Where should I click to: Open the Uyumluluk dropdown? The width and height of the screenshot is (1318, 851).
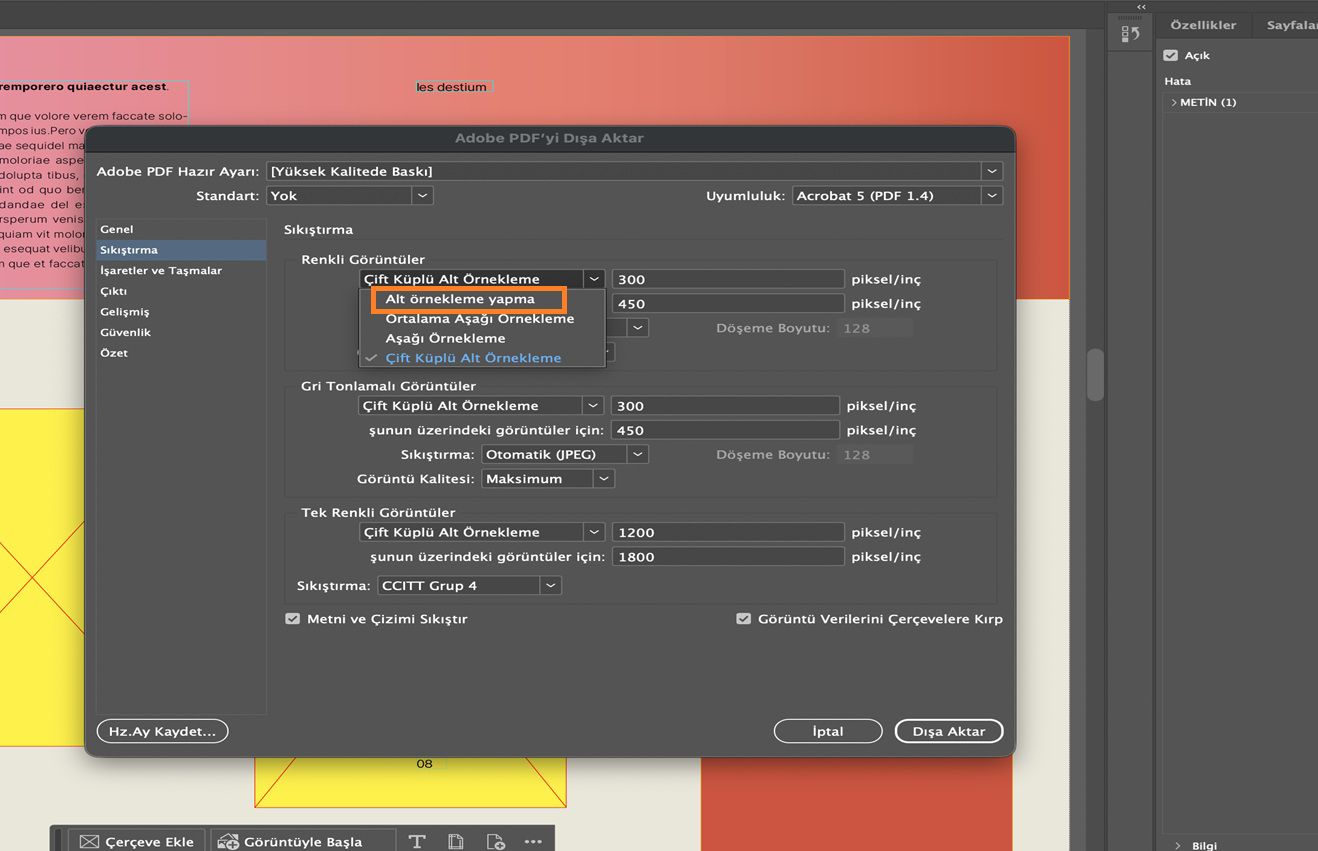pyautogui.click(x=897, y=196)
